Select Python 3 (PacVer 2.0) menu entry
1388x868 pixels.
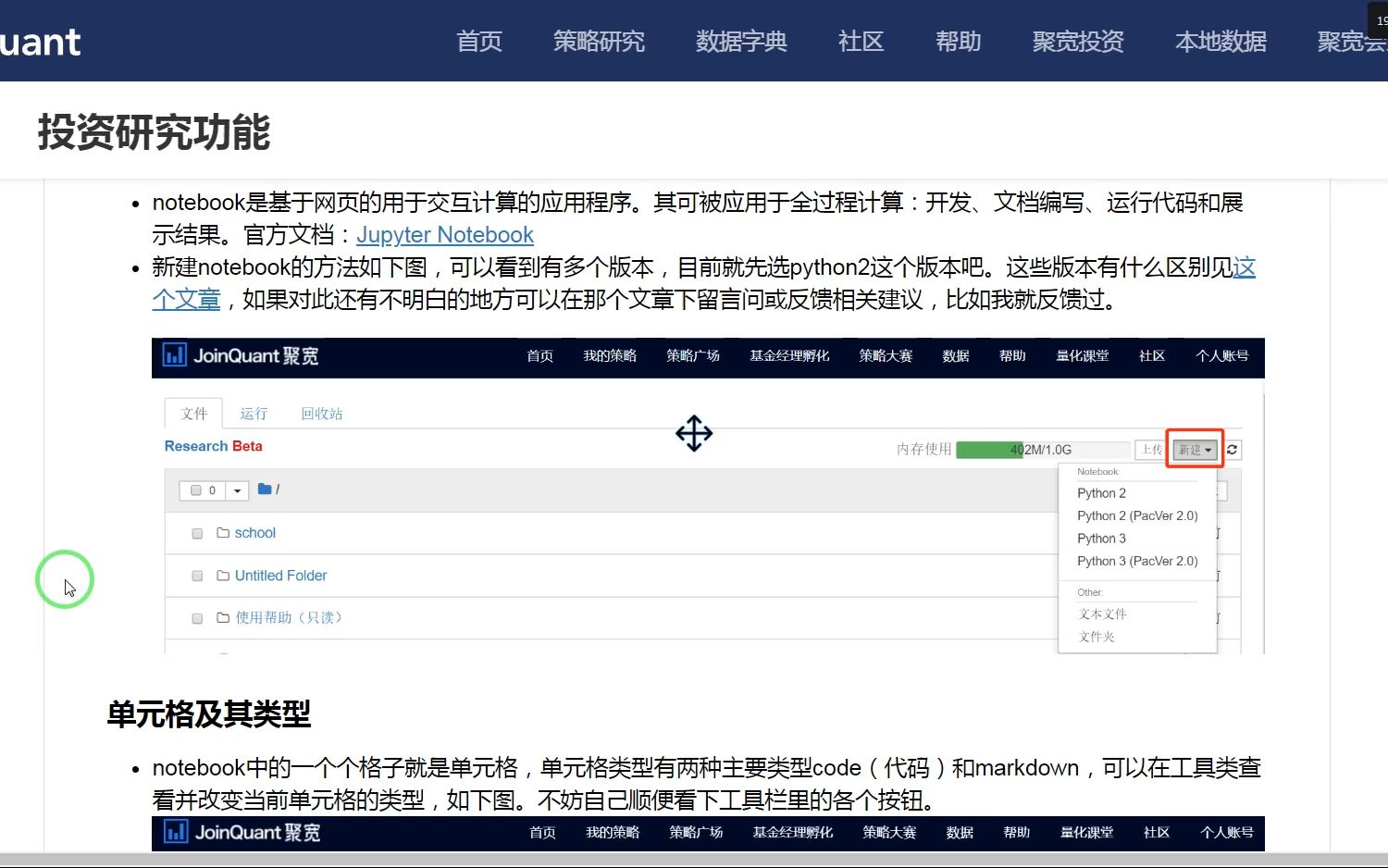[1137, 561]
